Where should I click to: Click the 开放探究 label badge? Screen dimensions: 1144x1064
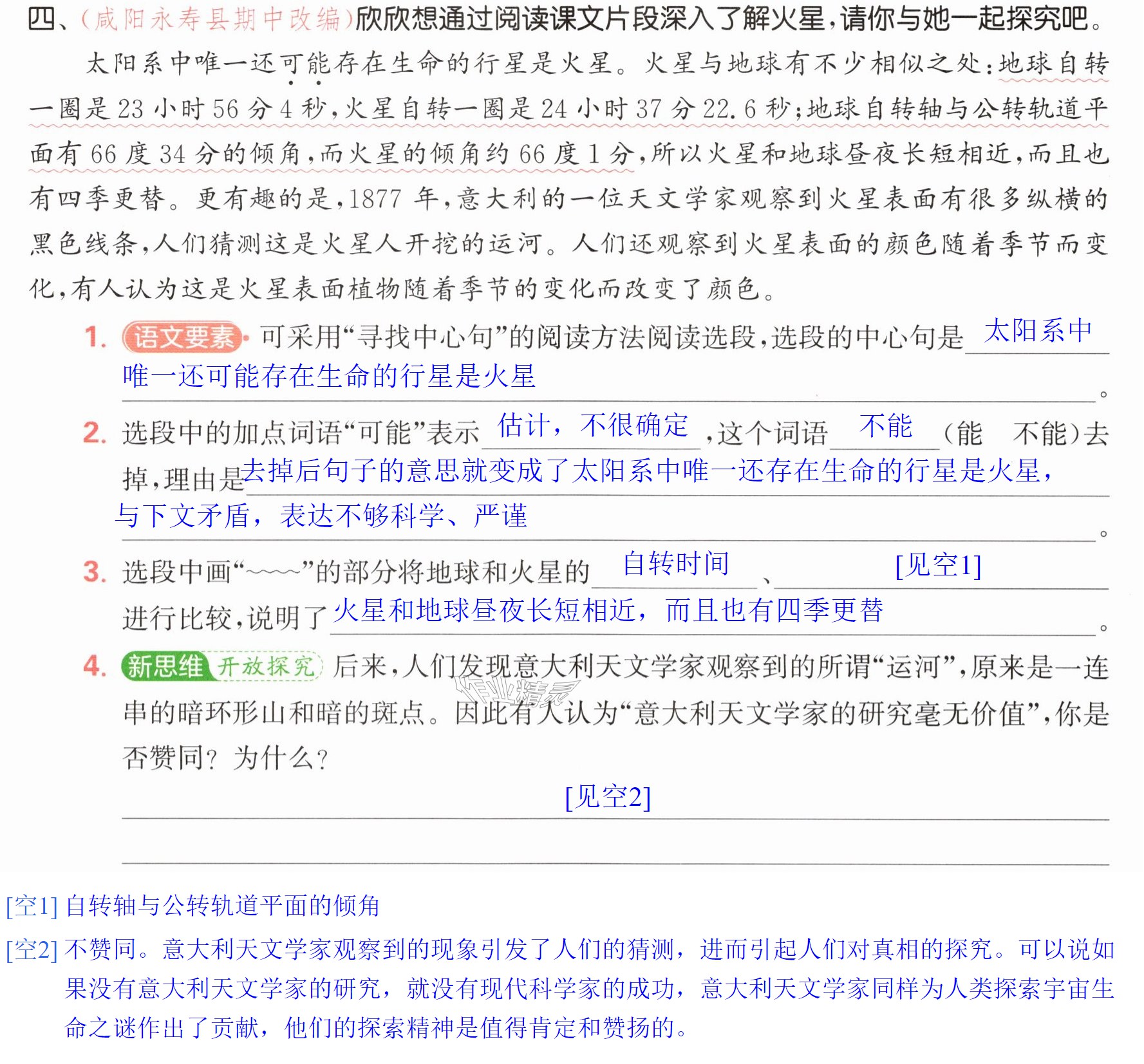coord(267,666)
